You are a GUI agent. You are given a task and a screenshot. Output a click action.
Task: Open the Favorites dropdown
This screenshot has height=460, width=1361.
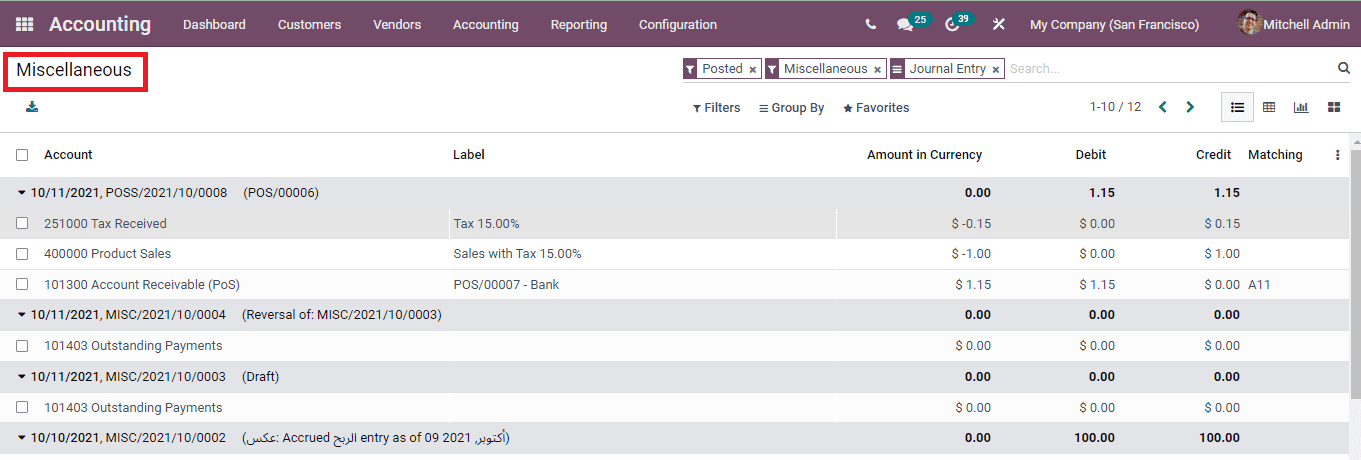coord(876,108)
